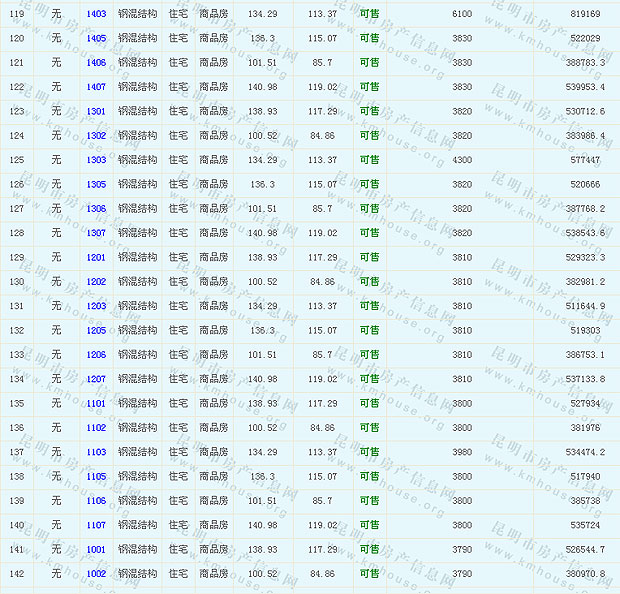620x594 pixels.
Task: View room 1303 details
Action: 96,160
